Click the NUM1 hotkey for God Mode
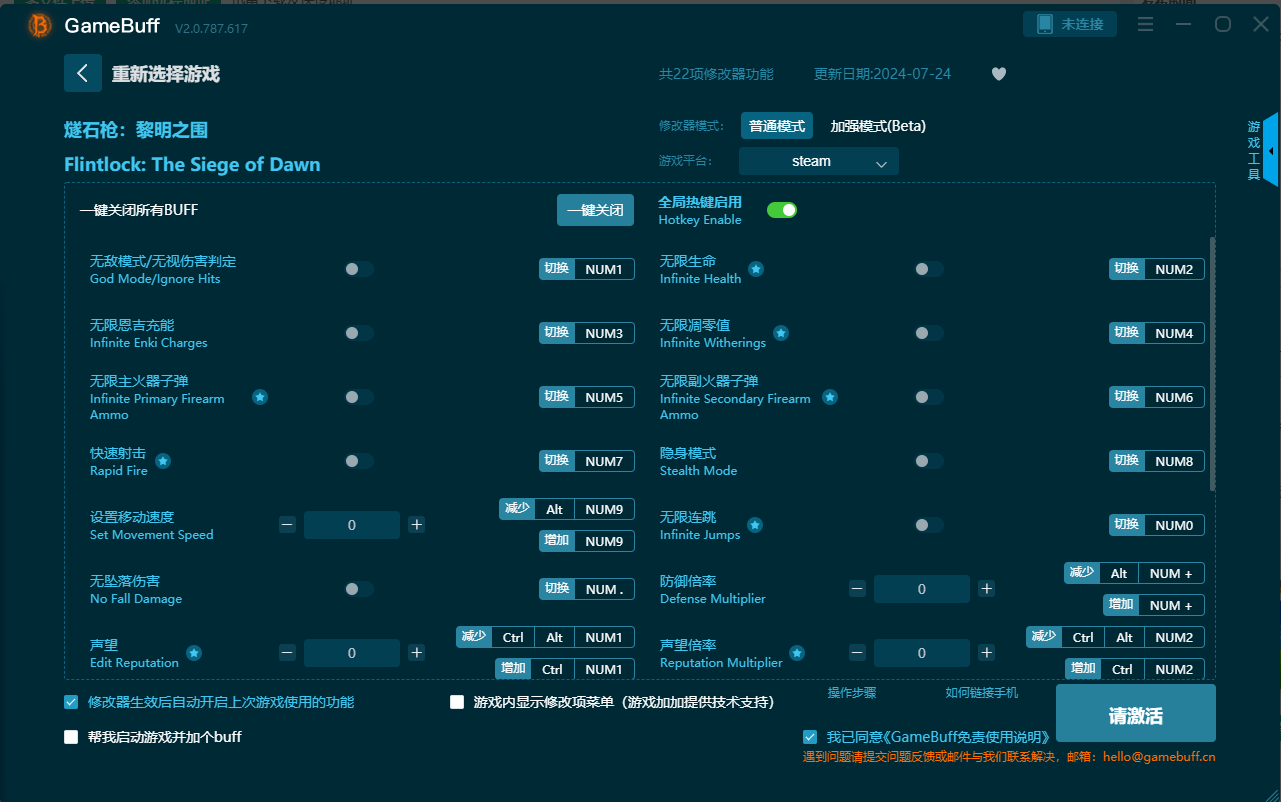This screenshot has width=1281, height=802. point(604,269)
